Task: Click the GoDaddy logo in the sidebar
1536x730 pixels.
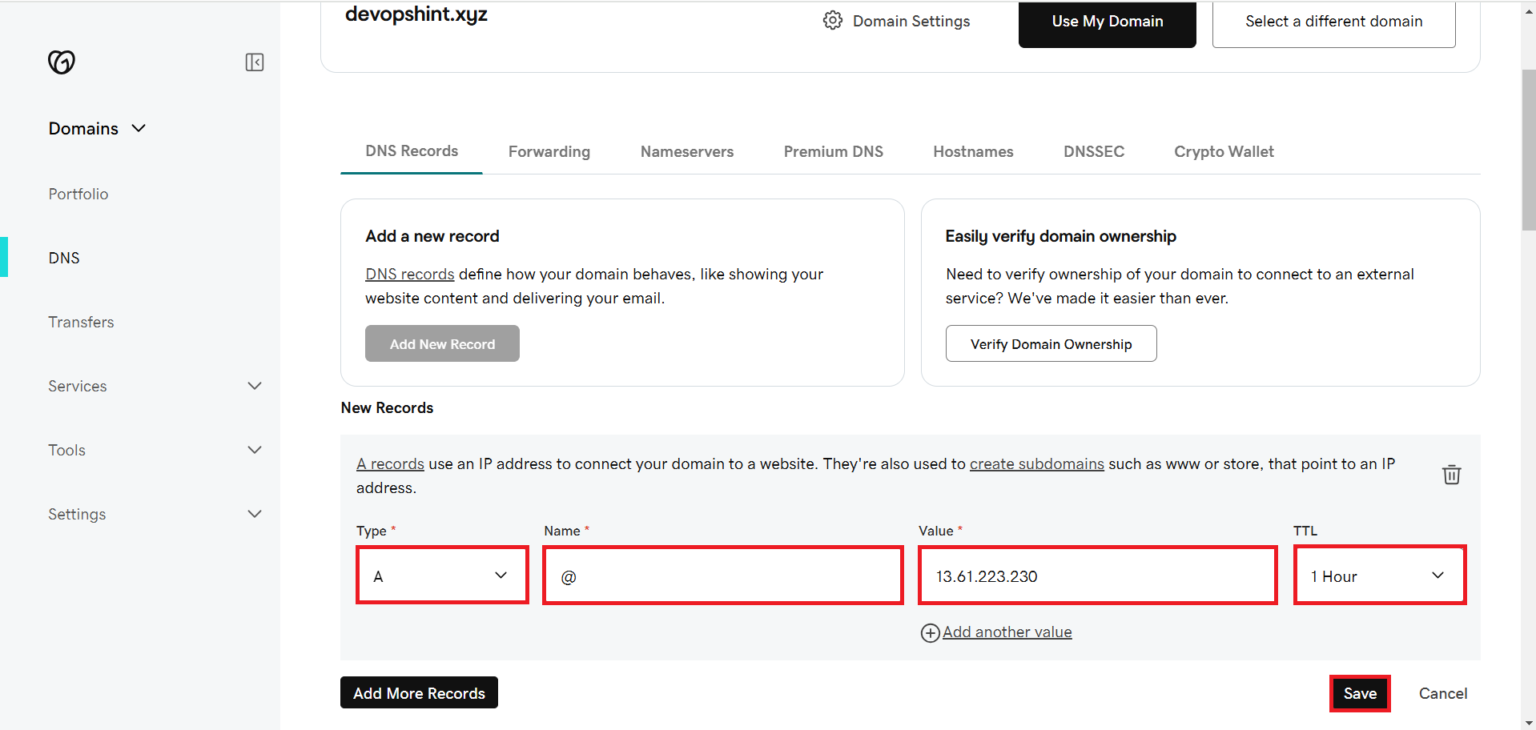Action: [61, 62]
